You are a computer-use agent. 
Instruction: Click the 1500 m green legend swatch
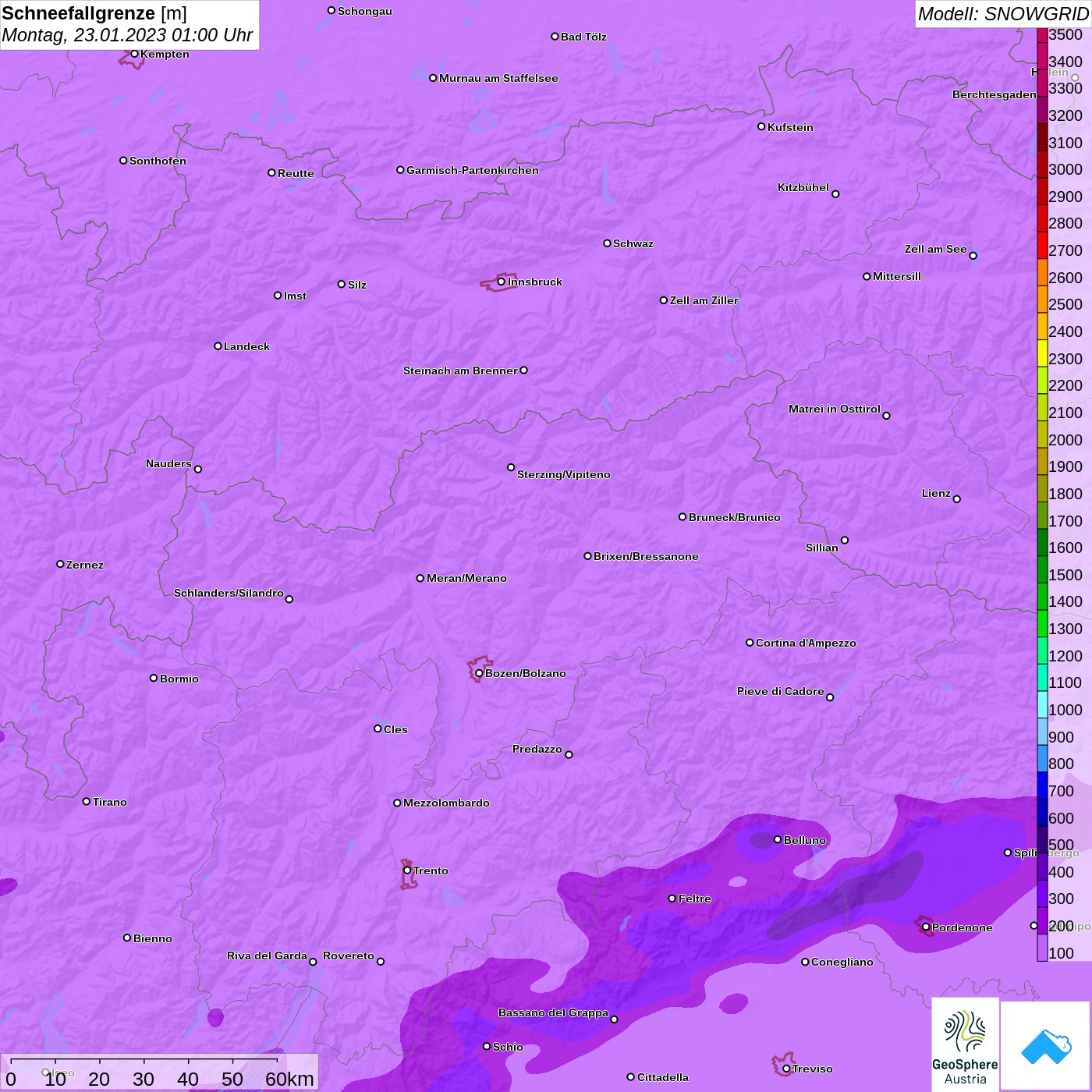click(x=1042, y=569)
